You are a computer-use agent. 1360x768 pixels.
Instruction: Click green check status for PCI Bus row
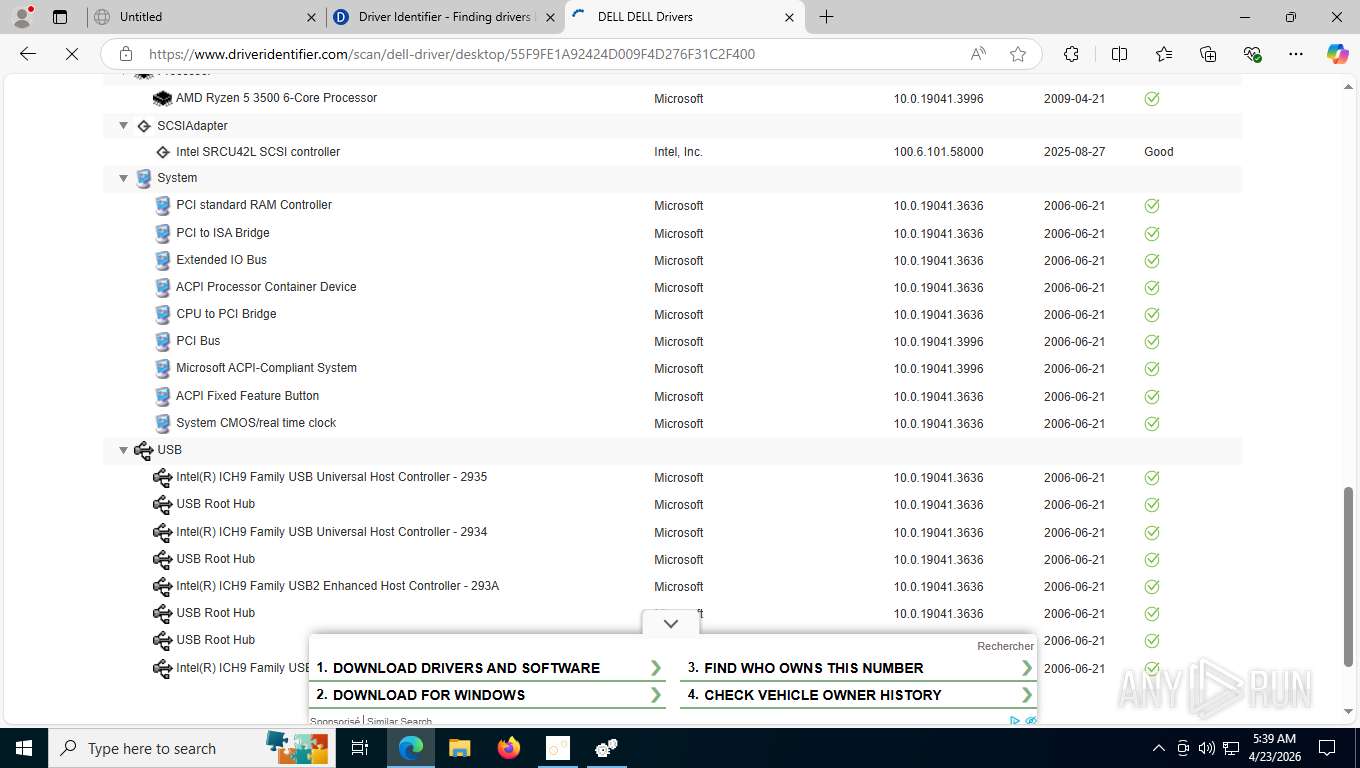[x=1152, y=342]
